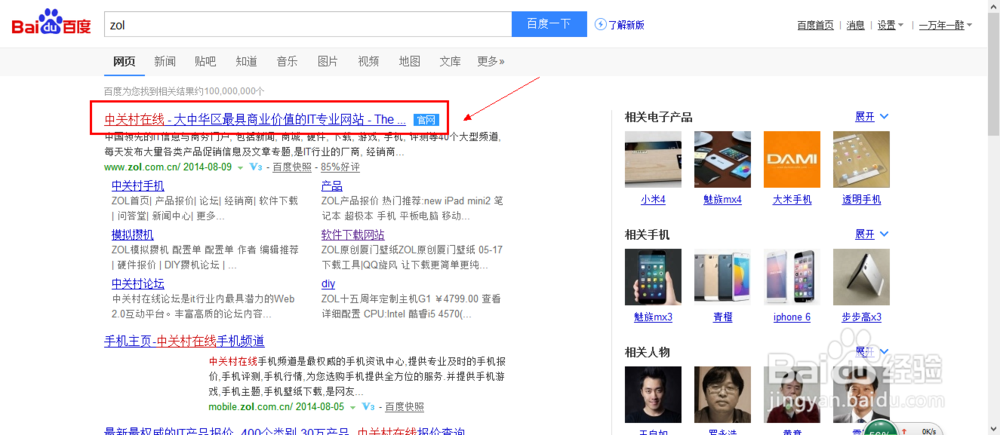This screenshot has width=1000, height=435.
Task: Click the 大米手机 DAMI thumbnail
Action: 792,159
